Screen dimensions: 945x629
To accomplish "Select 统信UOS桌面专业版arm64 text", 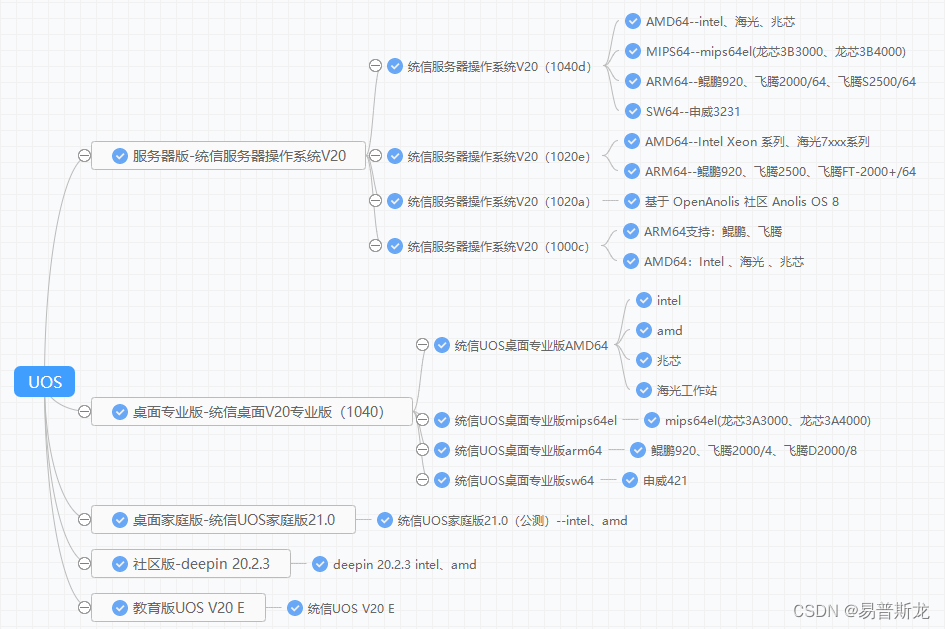I will (528, 450).
